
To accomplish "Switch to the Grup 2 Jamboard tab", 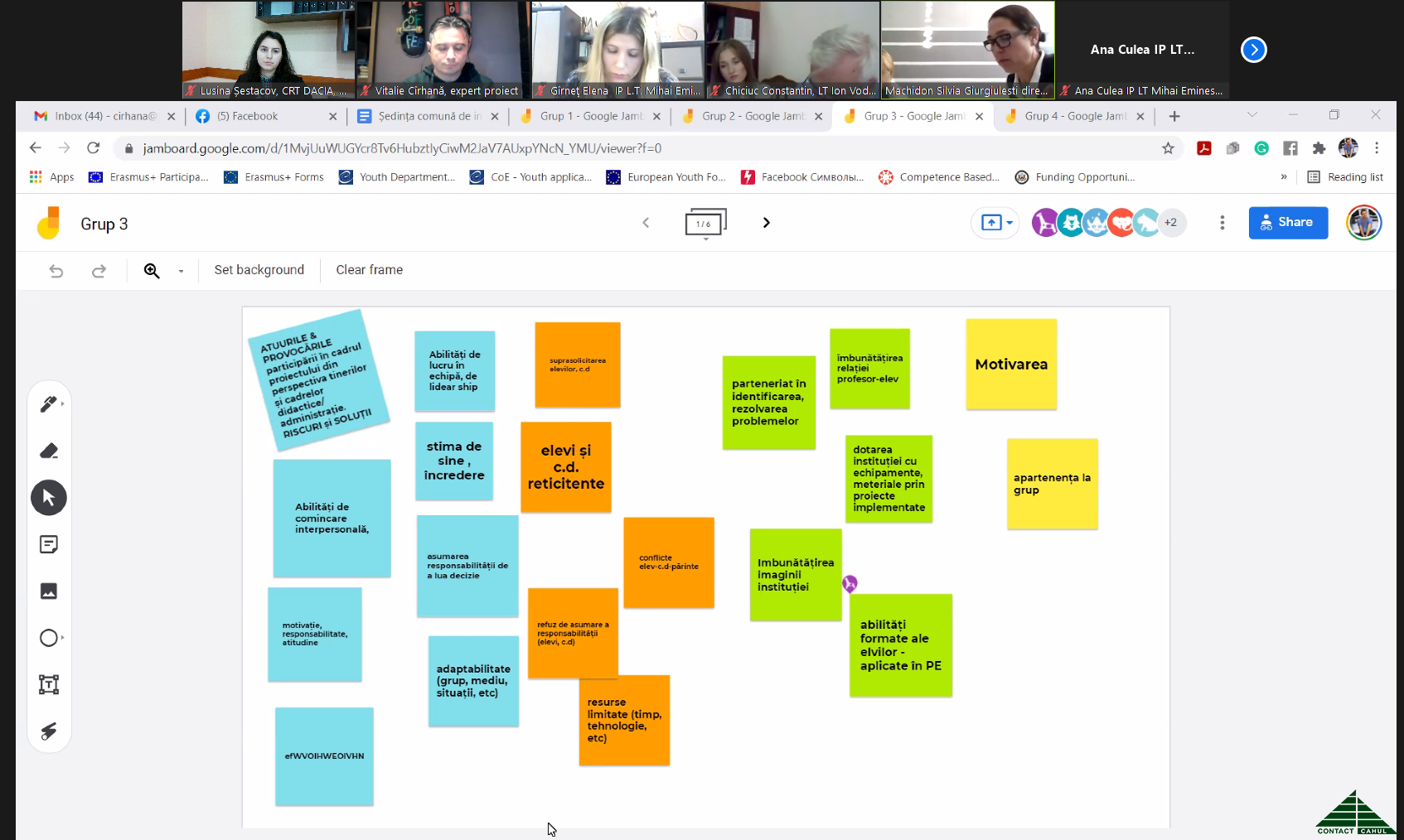I will 752,116.
